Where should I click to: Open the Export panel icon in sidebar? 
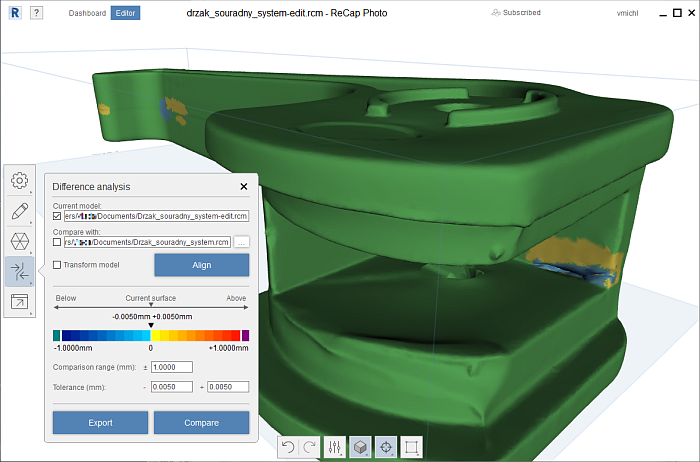pyautogui.click(x=19, y=301)
